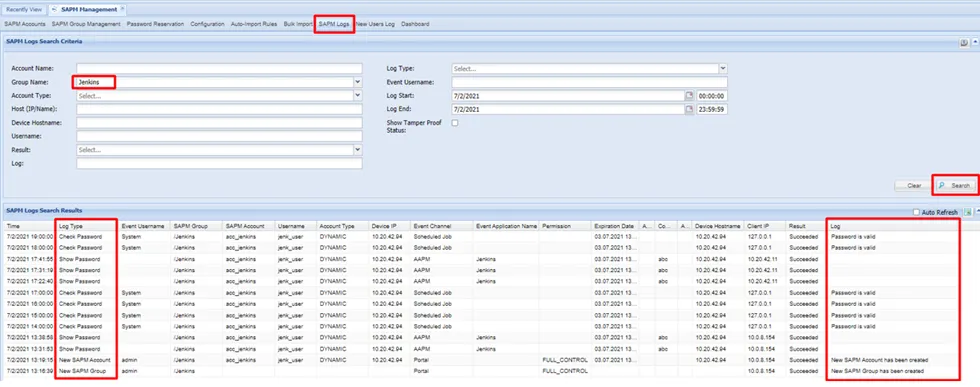This screenshot has height=387, width=980.
Task: Click the Event Application Name column header
Action: (507, 226)
